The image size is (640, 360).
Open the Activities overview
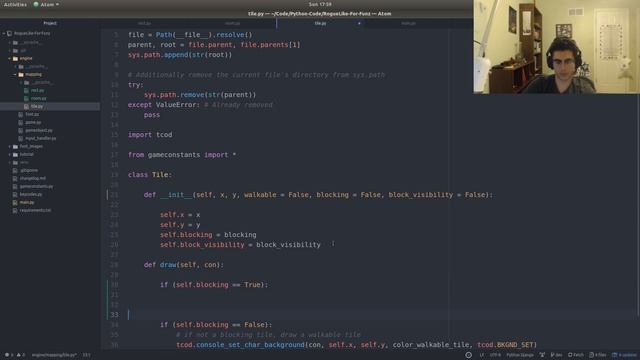tap(15, 4)
